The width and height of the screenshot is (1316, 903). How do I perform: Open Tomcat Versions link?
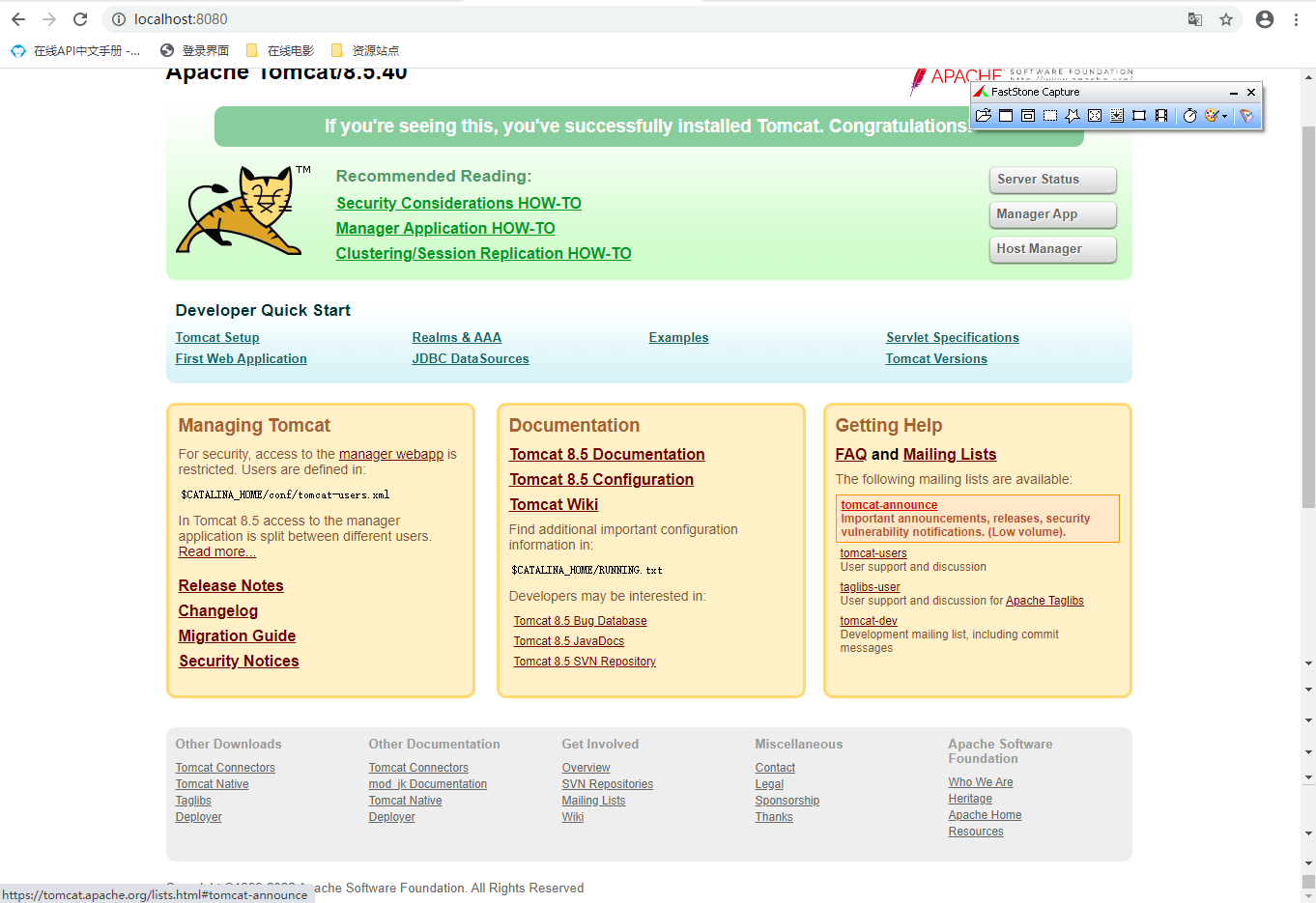pyautogui.click(x=936, y=358)
